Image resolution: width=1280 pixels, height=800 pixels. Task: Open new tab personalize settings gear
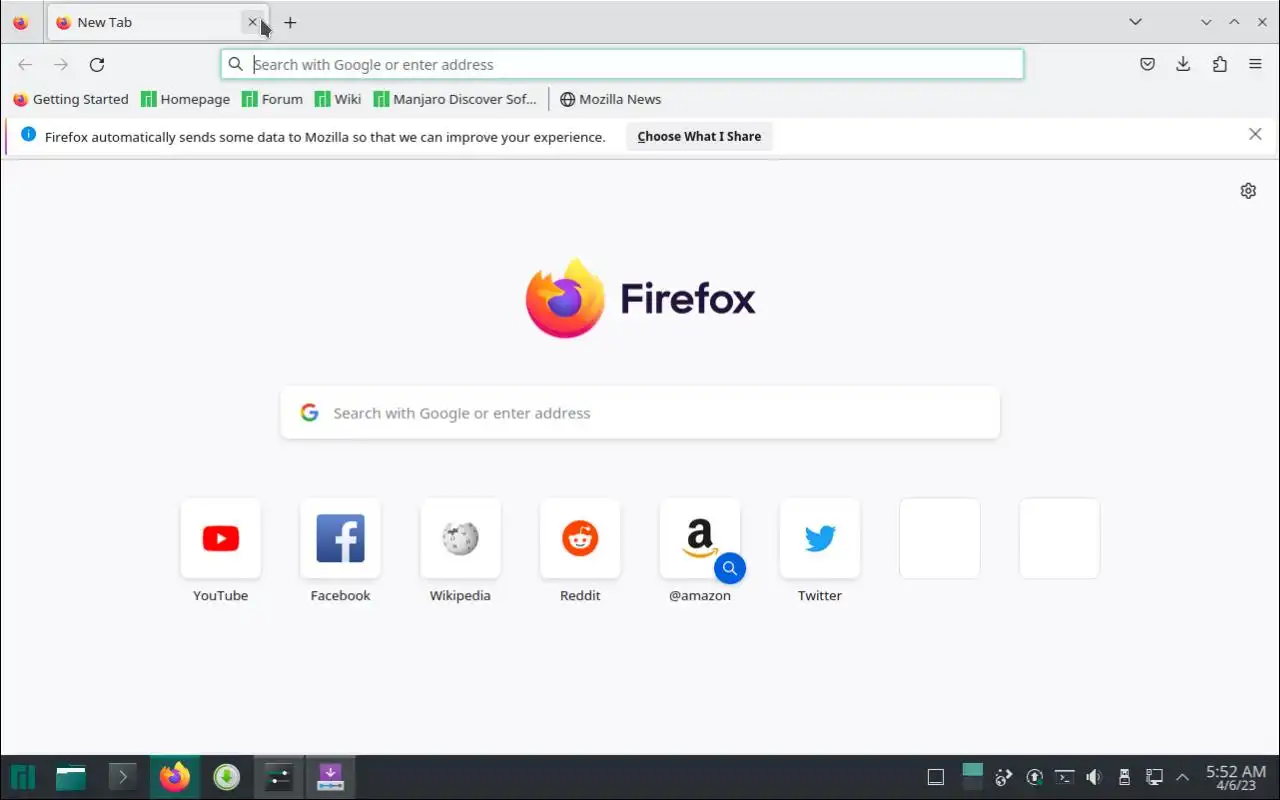[x=1248, y=191]
